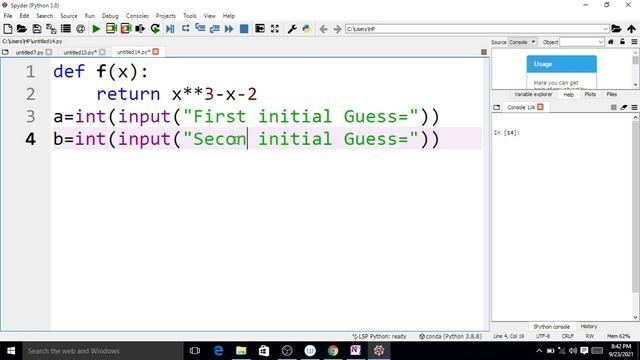Open file using folder toolbar icon

tap(22, 29)
